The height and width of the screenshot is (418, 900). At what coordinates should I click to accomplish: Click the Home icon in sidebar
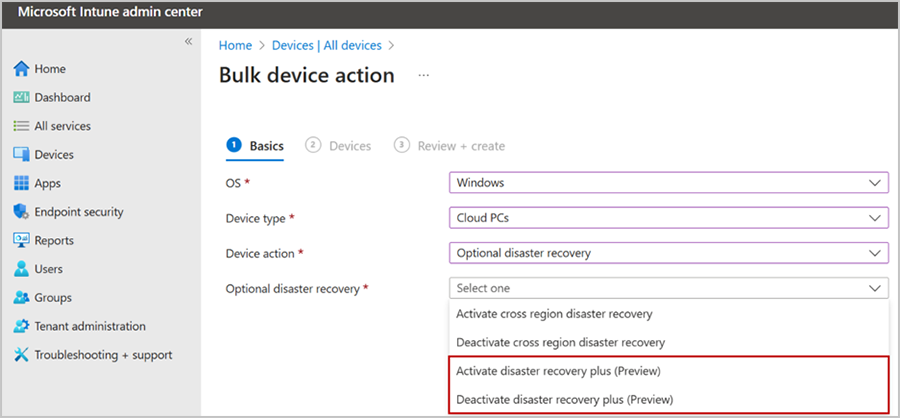pos(21,69)
